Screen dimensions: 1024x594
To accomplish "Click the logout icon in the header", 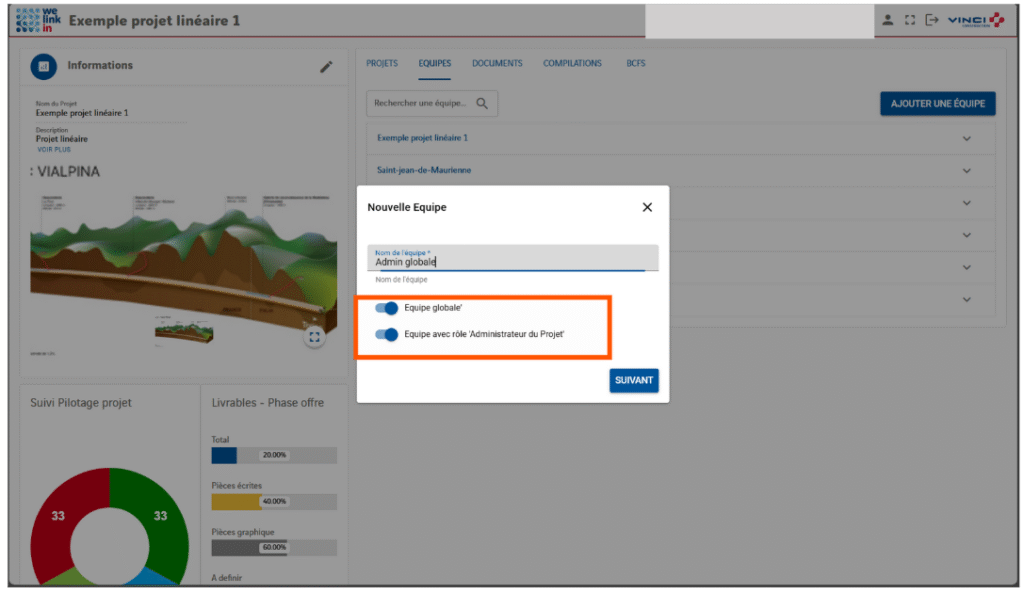I will [932, 21].
